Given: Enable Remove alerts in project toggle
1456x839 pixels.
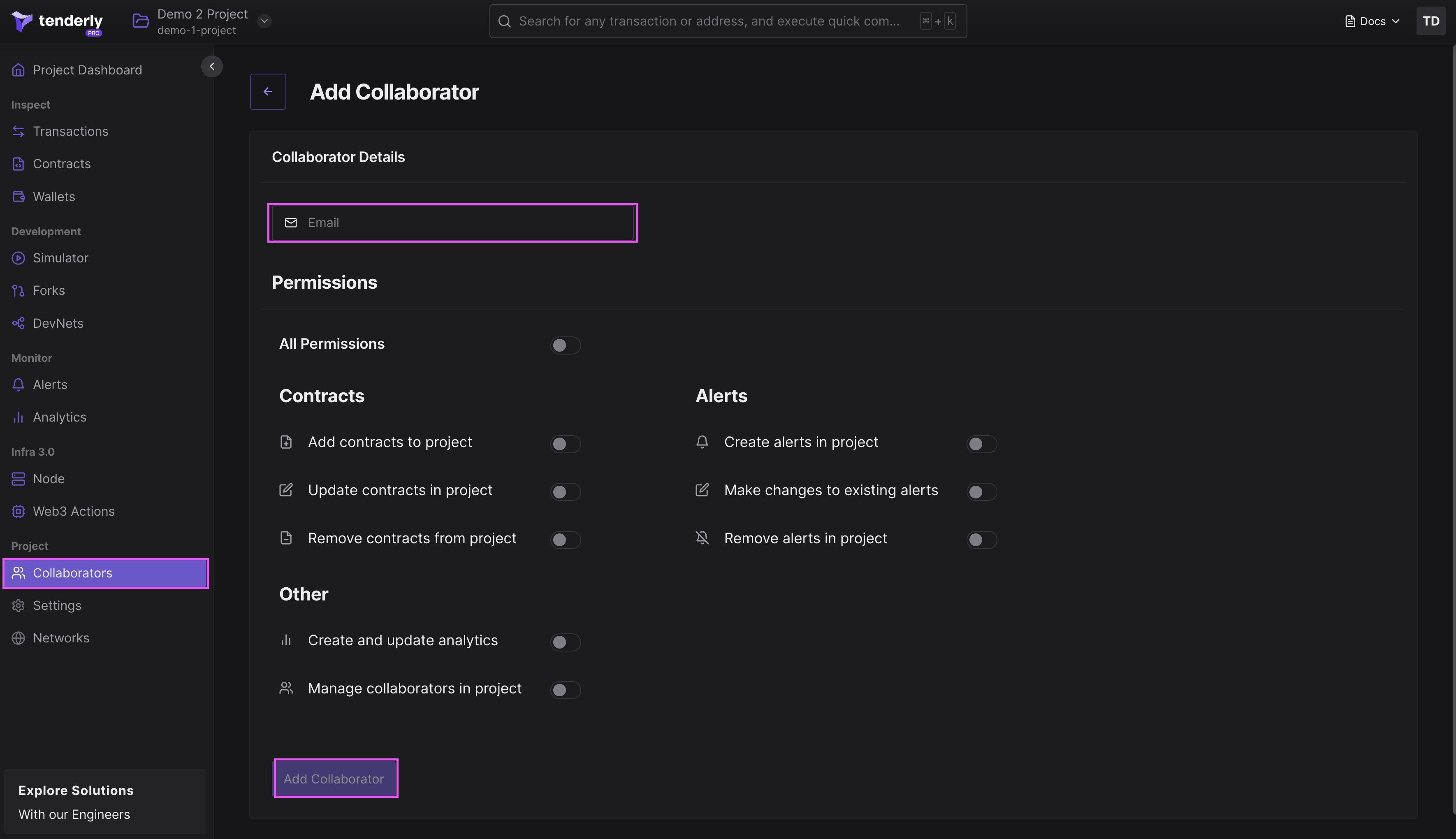Looking at the screenshot, I should (981, 539).
